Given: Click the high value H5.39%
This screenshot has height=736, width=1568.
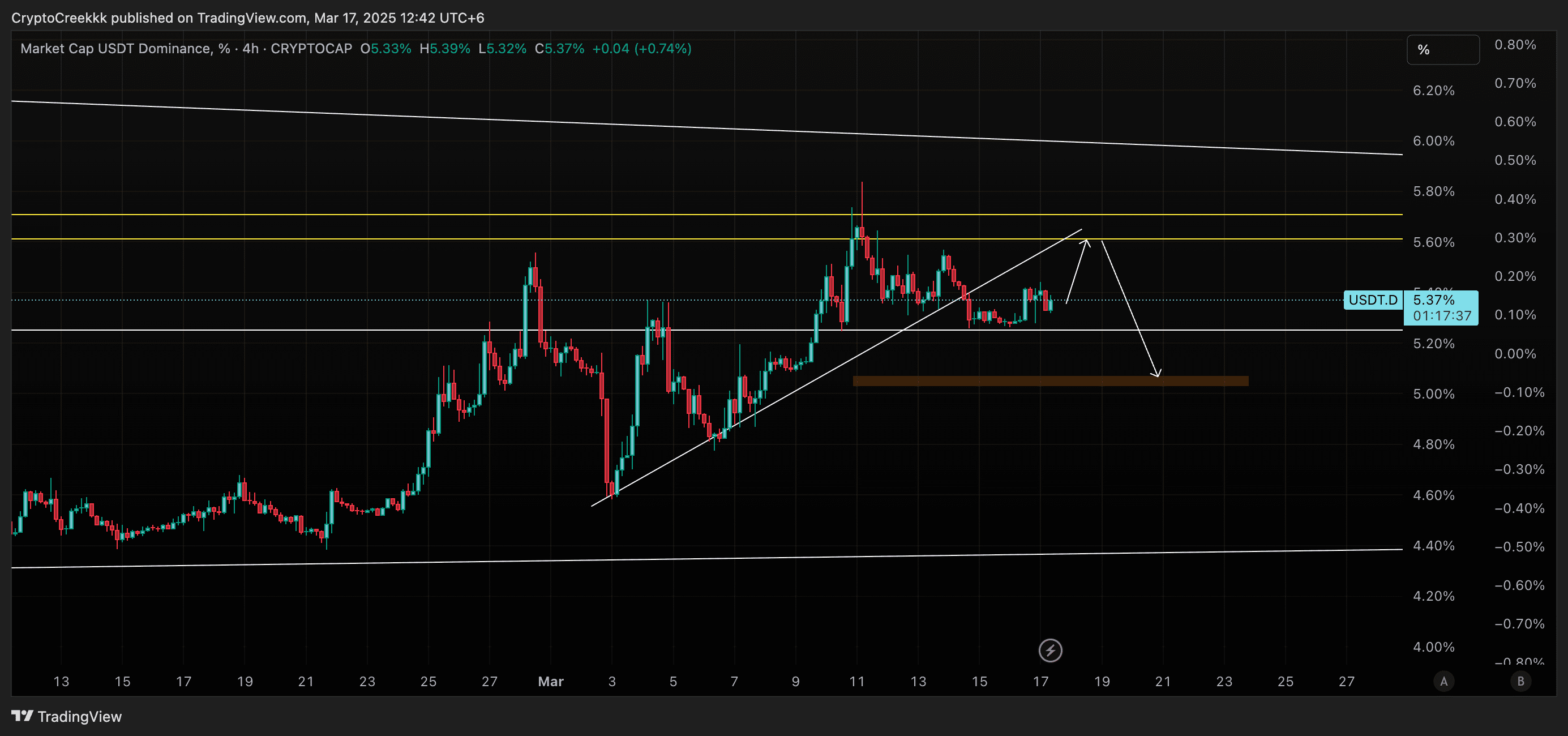Looking at the screenshot, I should [x=444, y=49].
